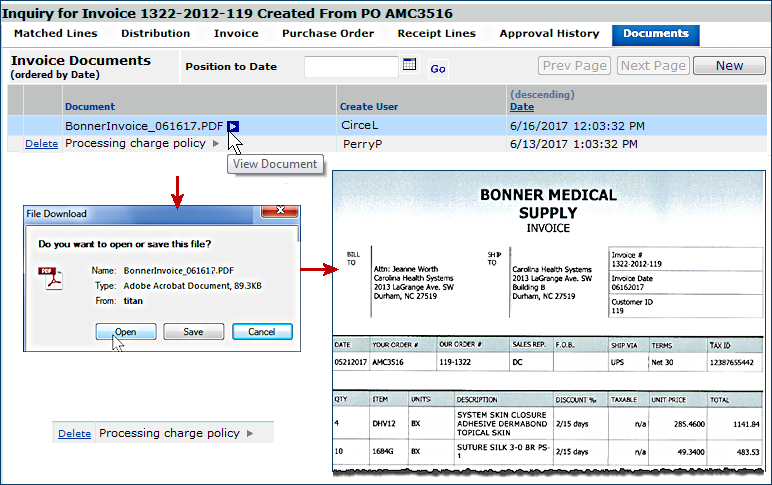This screenshot has height=485, width=772.
Task: Click Delete link in the Processing charge policy row
Action: [x=41, y=144]
